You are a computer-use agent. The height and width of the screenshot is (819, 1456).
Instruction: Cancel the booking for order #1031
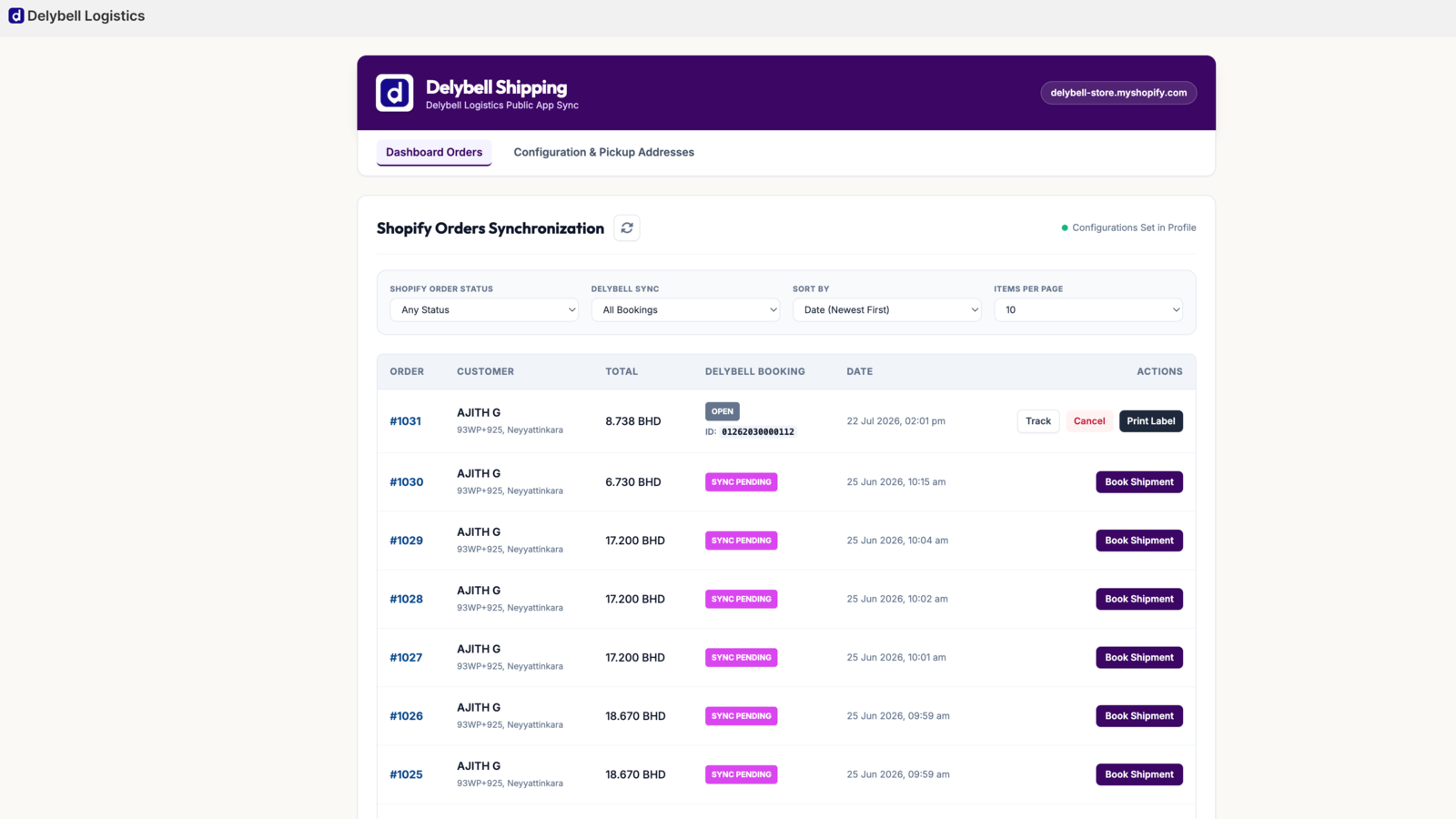pos(1089,421)
